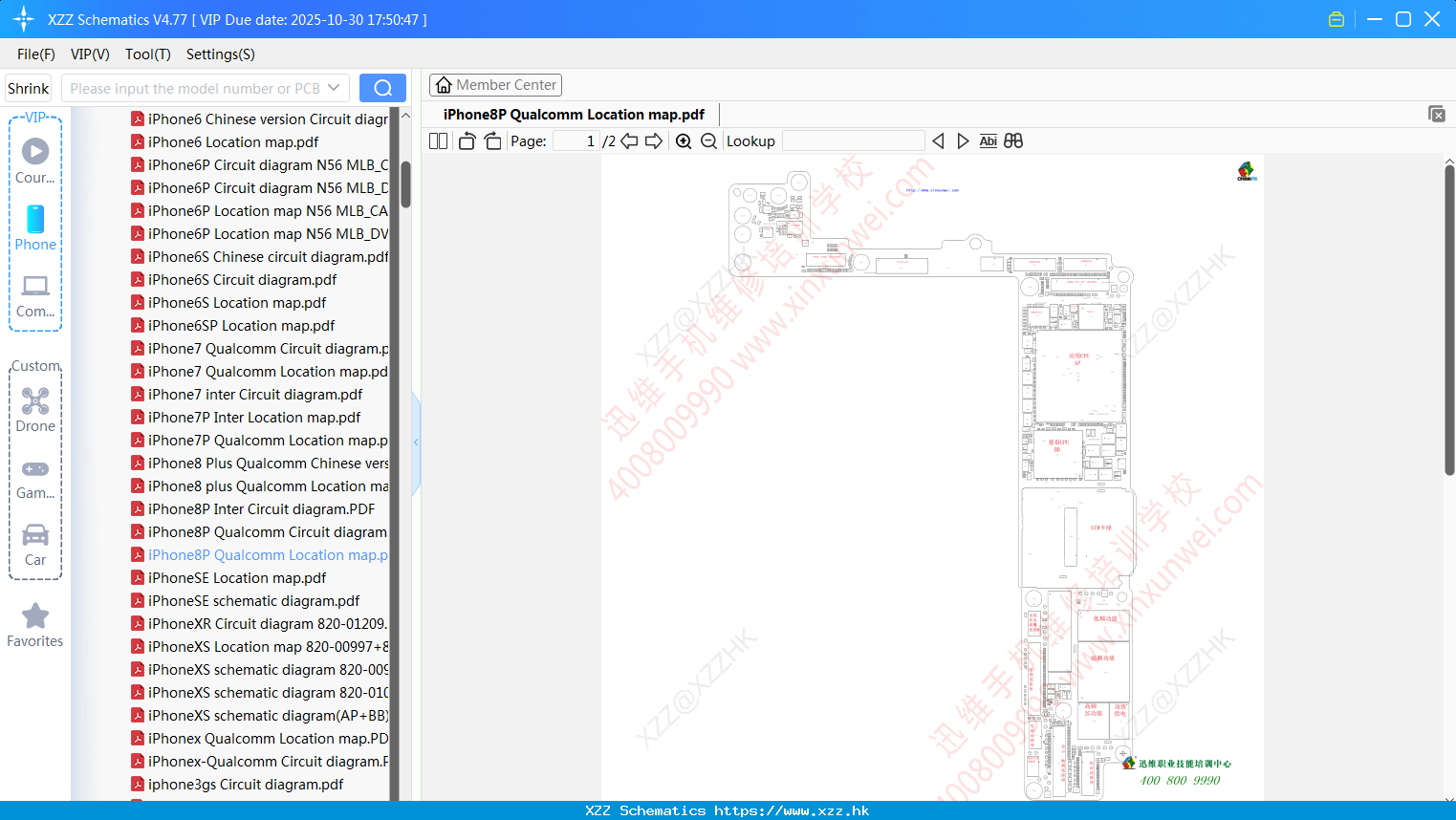Screen dimensions: 1456x820
Task: Open iPhone8P Qualcomm Circuit diagram
Action: point(268,531)
